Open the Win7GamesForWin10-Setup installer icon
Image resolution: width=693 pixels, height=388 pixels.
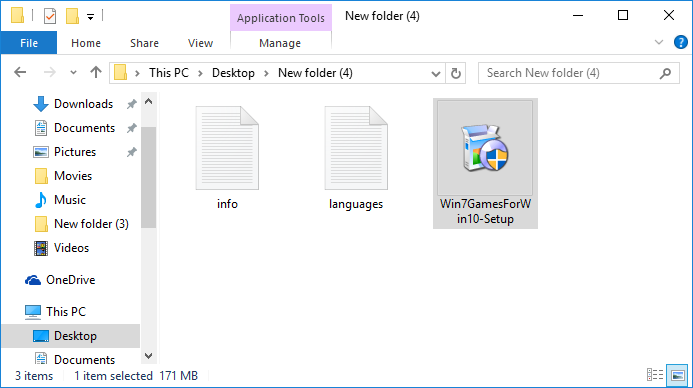(x=485, y=148)
